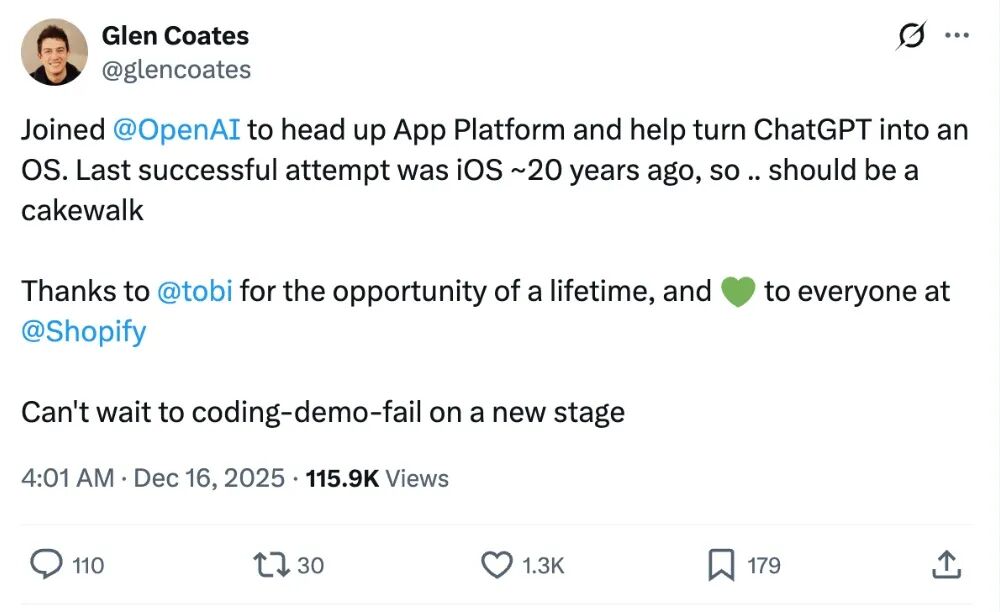Click the 4:01 AM Dec 16 timestamp
The height and width of the screenshot is (612, 1000).
153,478
